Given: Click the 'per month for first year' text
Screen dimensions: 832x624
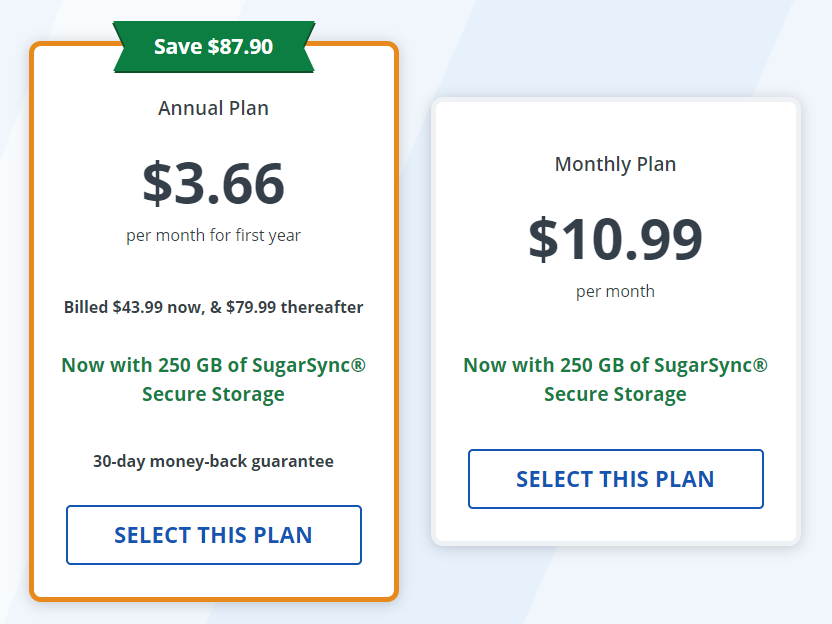Looking at the screenshot, I should [213, 235].
